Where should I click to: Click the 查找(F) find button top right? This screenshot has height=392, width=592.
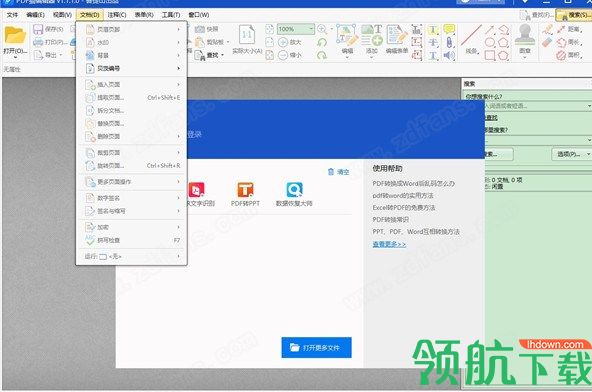pos(537,15)
